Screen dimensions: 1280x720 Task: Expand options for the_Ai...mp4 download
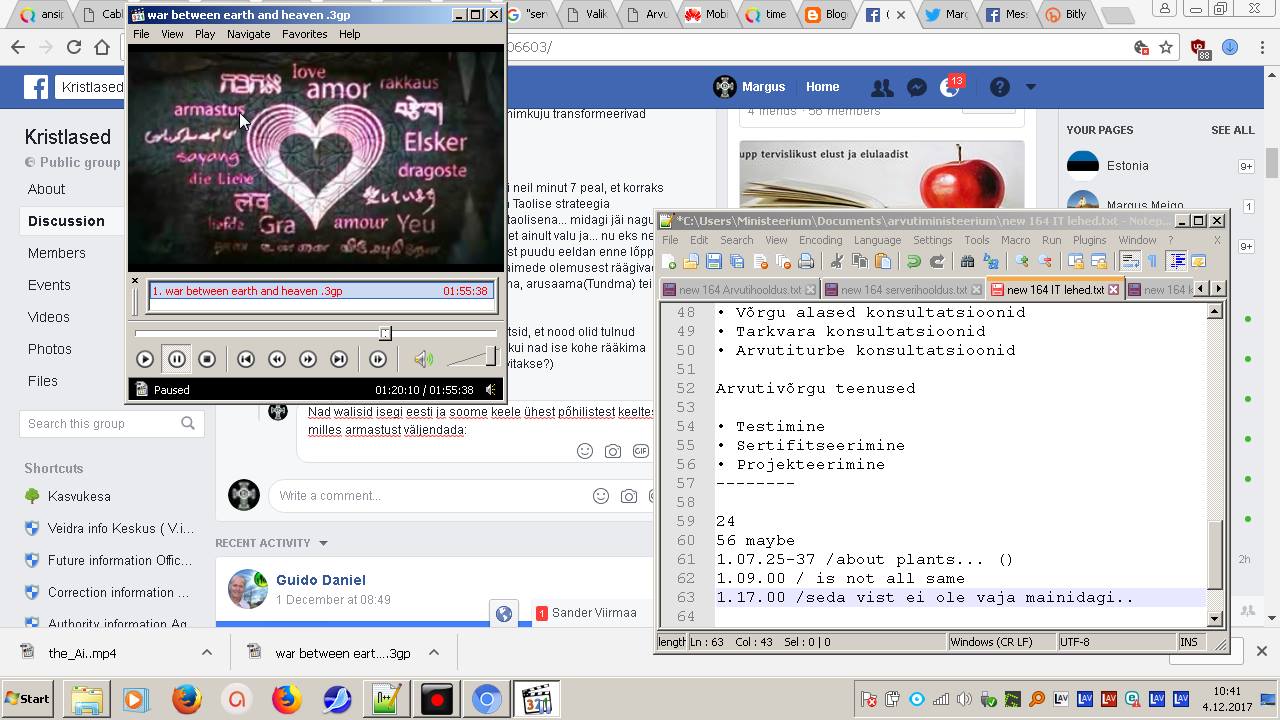[207, 652]
